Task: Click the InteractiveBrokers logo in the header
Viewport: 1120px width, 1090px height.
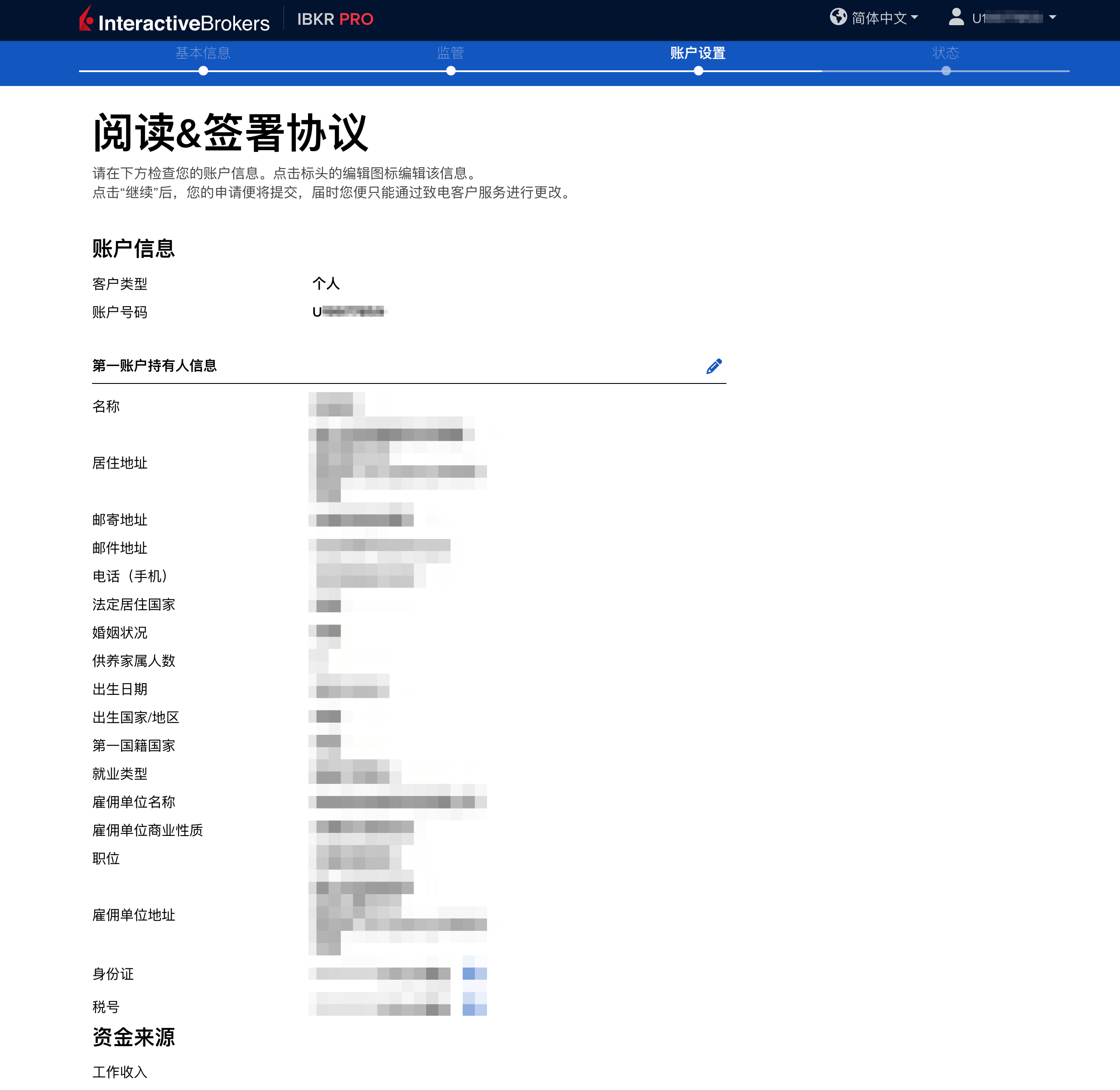Action: coord(173,19)
